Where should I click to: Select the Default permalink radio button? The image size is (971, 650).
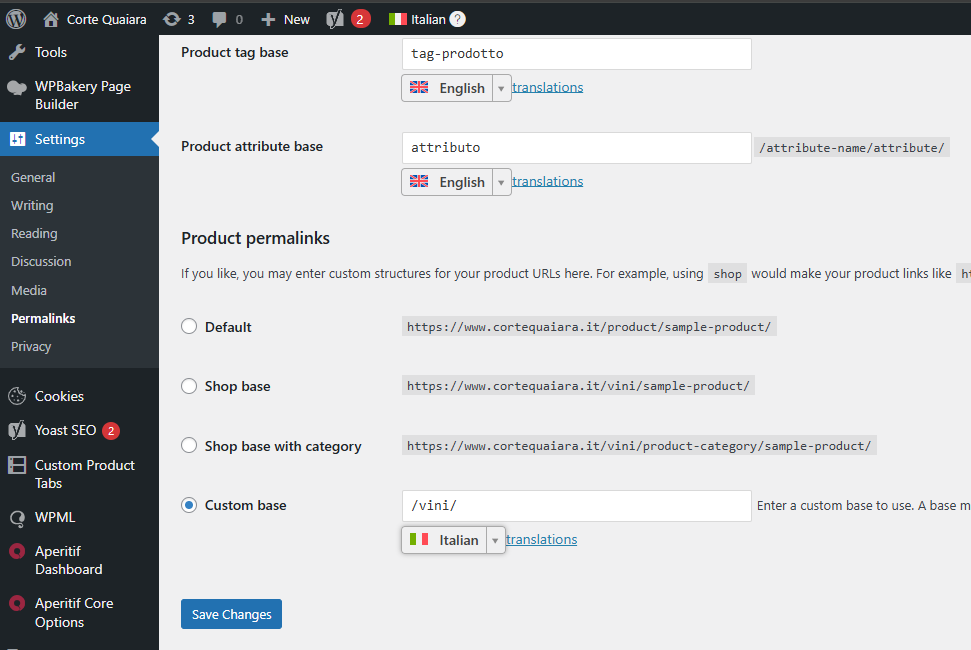tap(189, 327)
